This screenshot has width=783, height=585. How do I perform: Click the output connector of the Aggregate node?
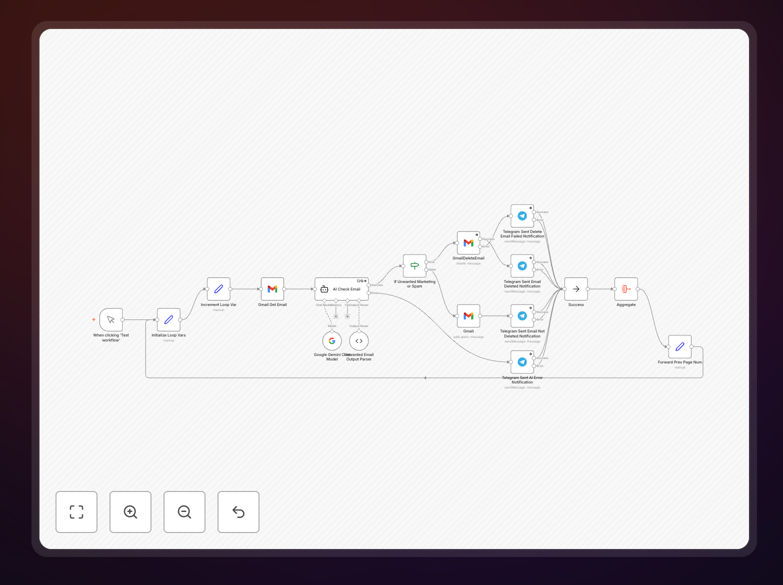pyautogui.click(x=638, y=289)
